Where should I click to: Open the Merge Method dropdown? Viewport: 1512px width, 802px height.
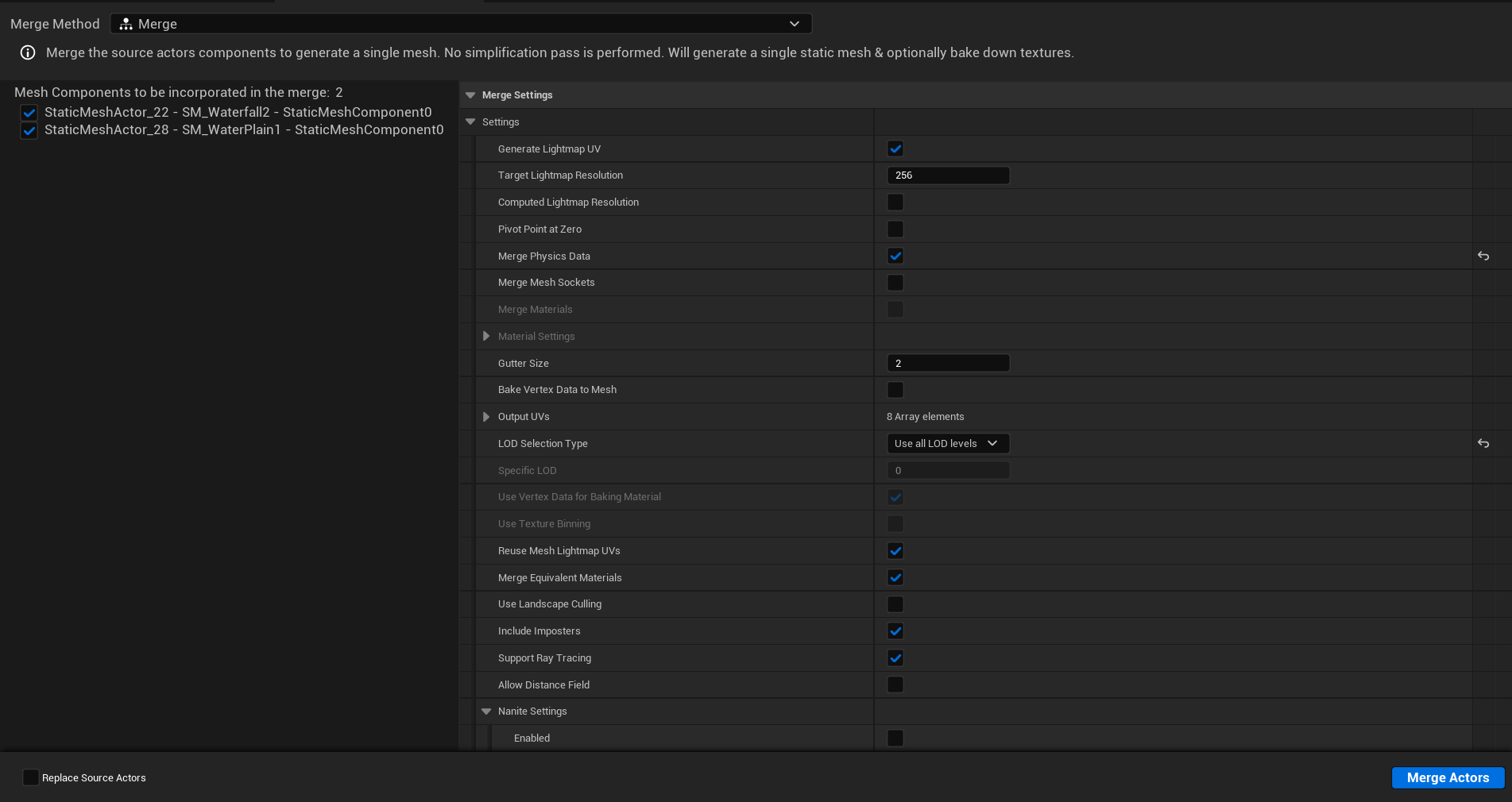[461, 24]
